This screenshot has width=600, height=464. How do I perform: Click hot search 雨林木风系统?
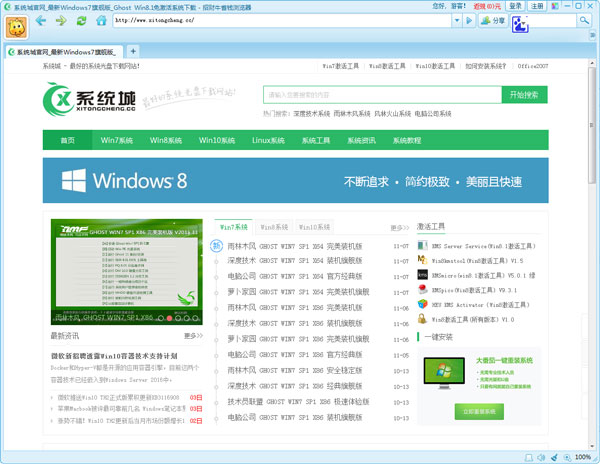[352, 114]
